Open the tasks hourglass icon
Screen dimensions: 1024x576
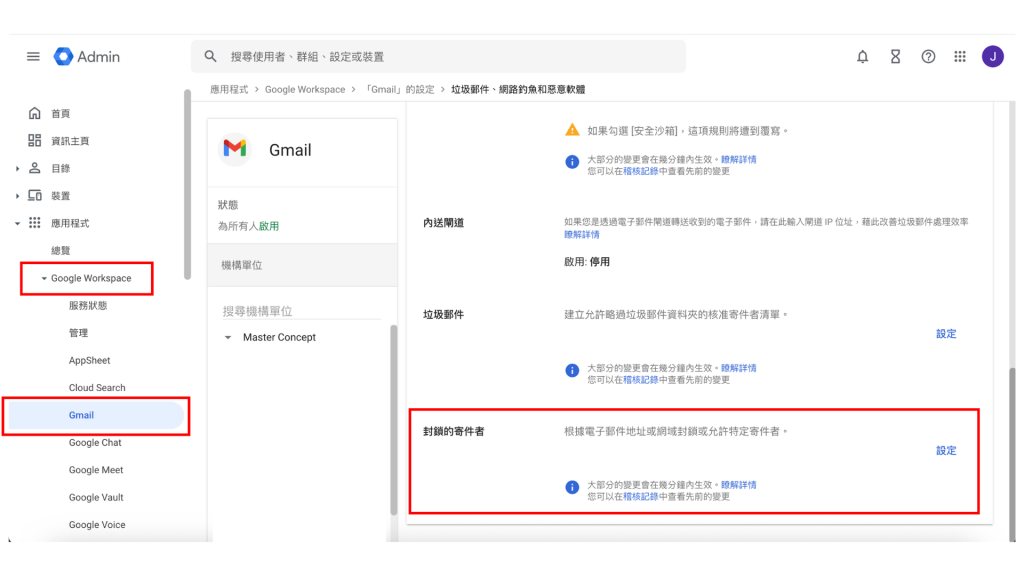(x=895, y=57)
